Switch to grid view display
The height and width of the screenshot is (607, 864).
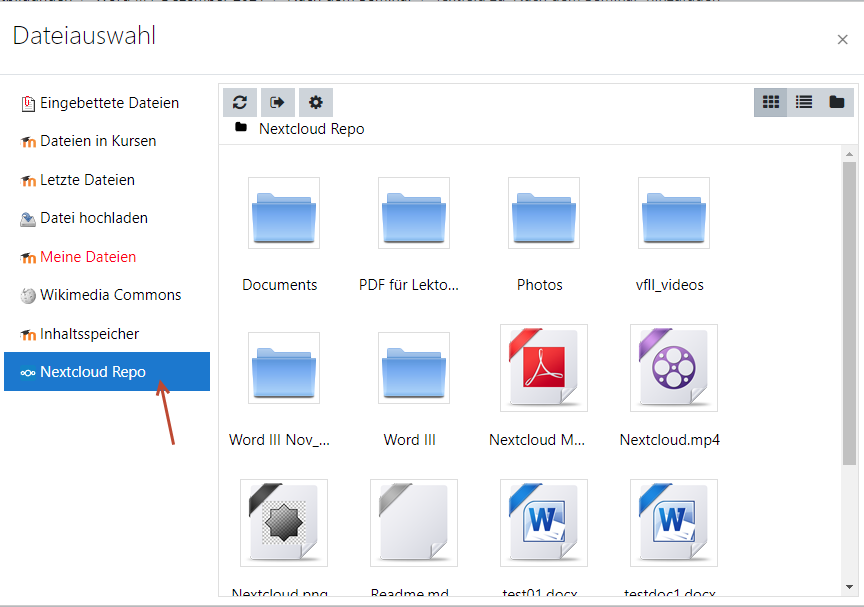(x=770, y=102)
